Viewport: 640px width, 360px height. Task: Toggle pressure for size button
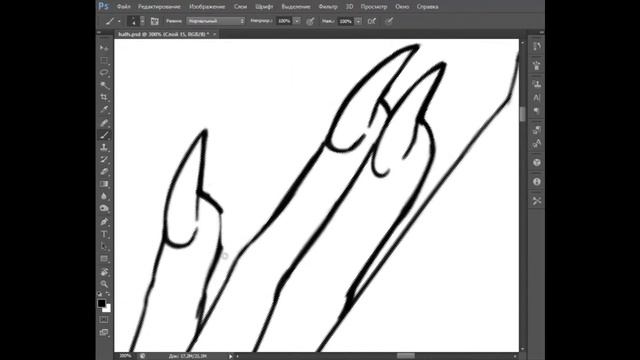389,21
